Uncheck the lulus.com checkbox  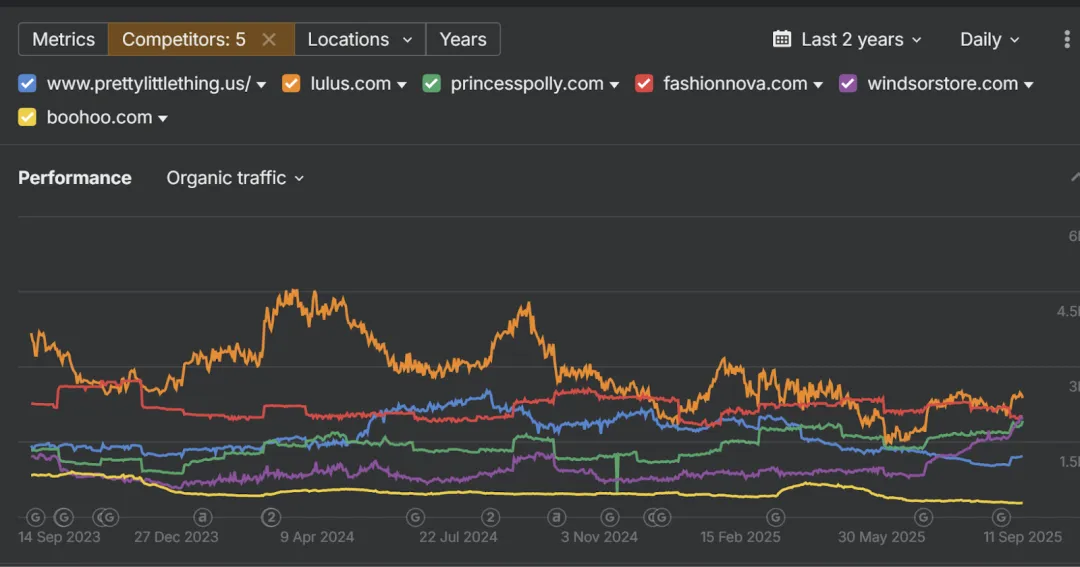292,84
